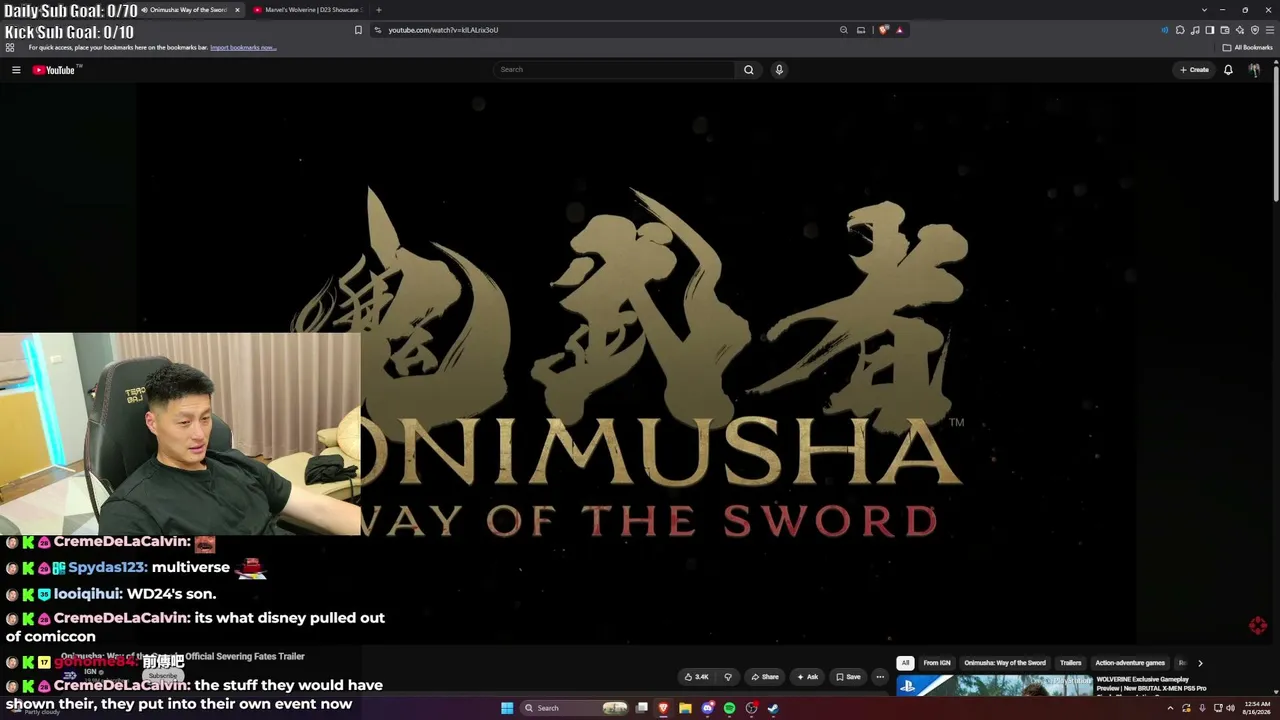Open the Brave Shields lion icon

(x=883, y=30)
